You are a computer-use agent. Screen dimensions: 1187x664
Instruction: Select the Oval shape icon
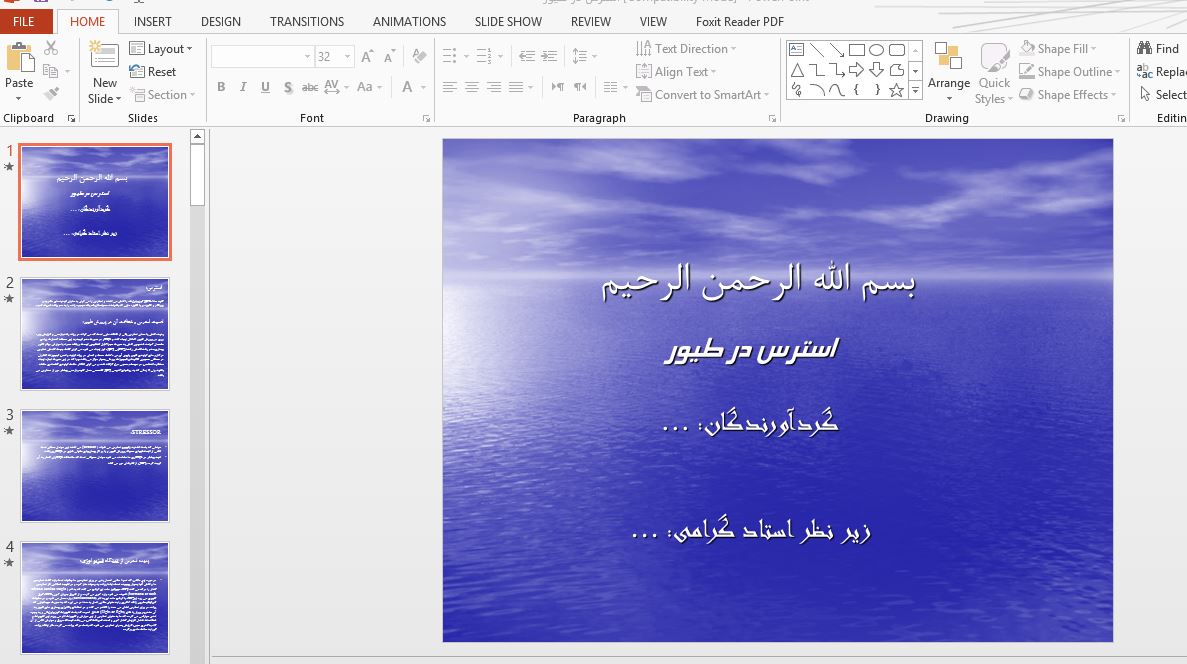pyautogui.click(x=877, y=50)
